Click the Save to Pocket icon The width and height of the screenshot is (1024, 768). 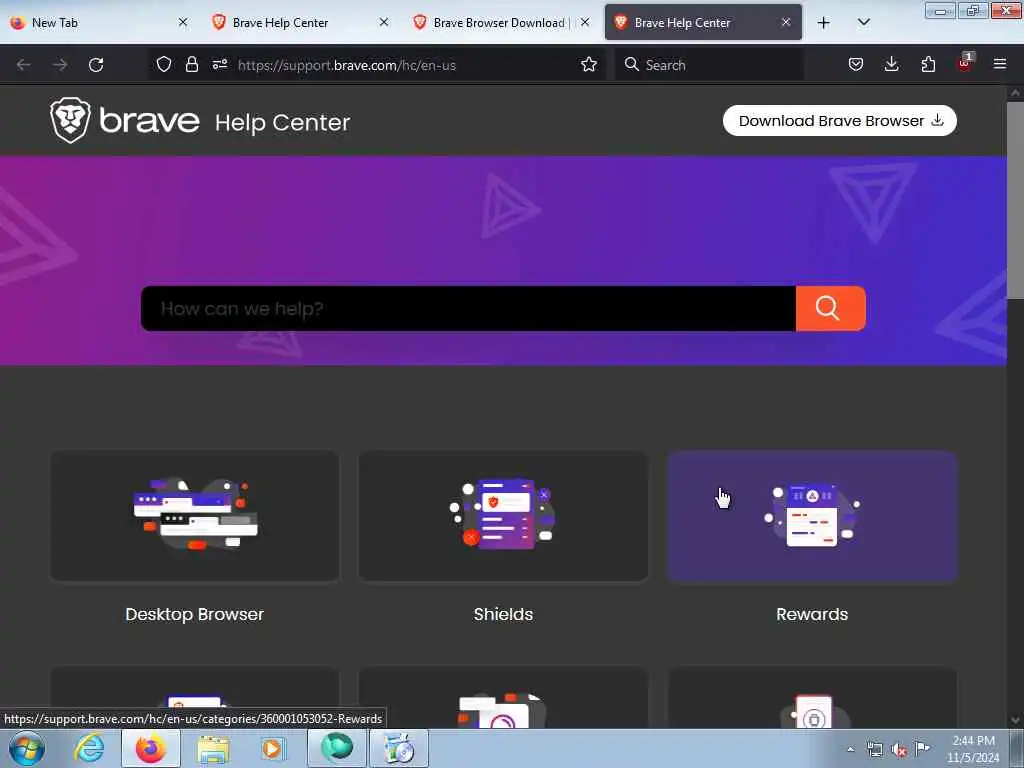(856, 64)
